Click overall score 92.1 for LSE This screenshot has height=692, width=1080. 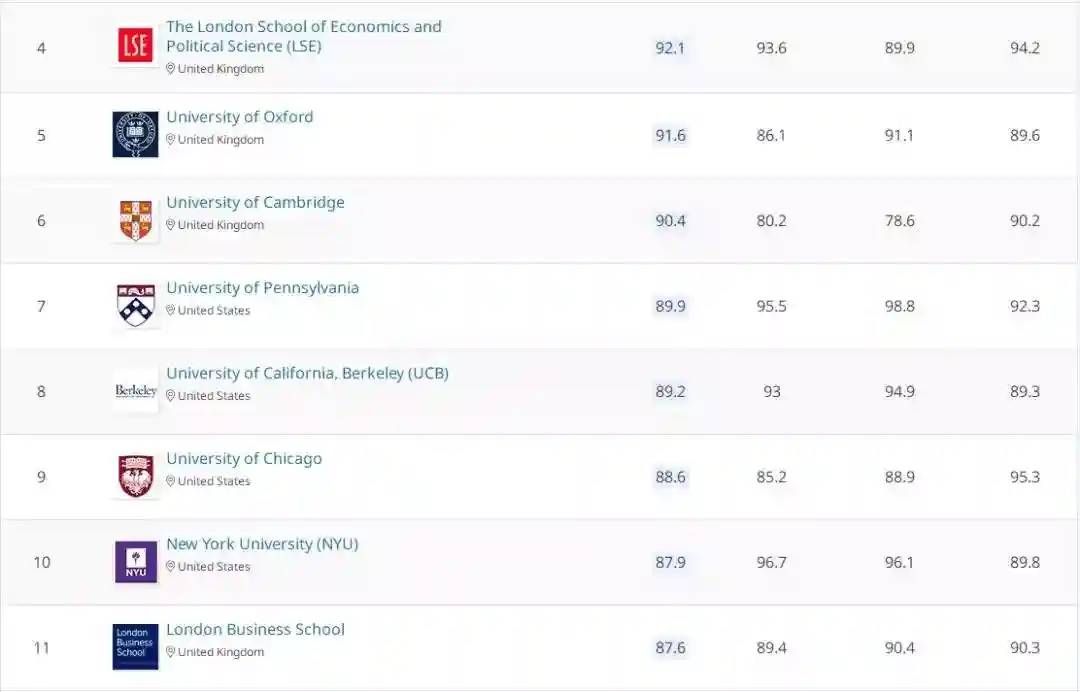(670, 48)
